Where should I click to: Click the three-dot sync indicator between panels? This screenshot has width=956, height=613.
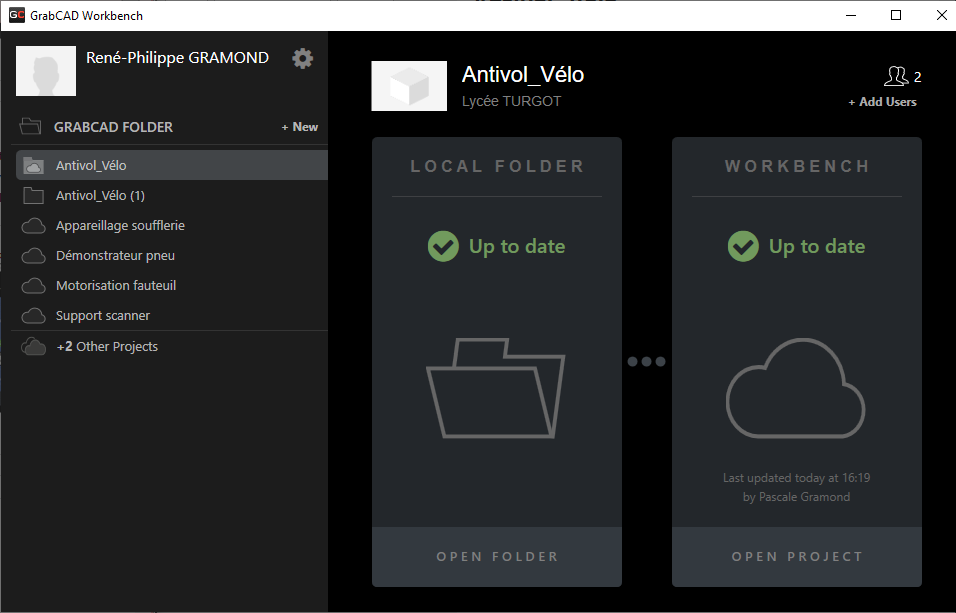(646, 362)
